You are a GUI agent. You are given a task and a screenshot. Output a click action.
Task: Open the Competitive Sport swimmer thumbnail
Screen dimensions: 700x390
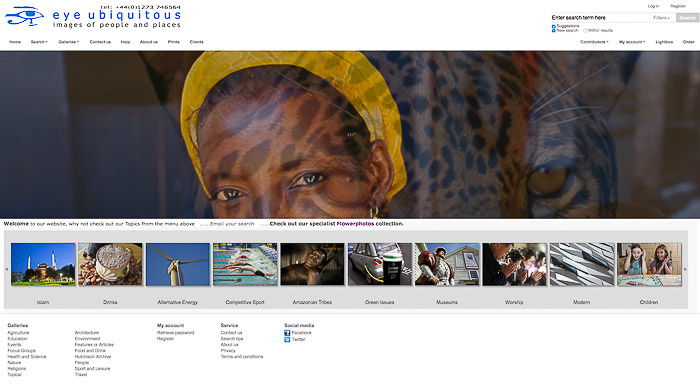coord(245,264)
